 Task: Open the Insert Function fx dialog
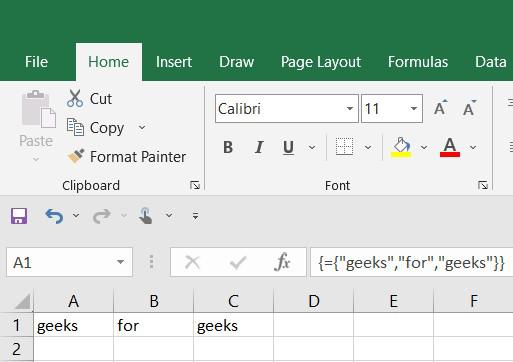pyautogui.click(x=282, y=262)
